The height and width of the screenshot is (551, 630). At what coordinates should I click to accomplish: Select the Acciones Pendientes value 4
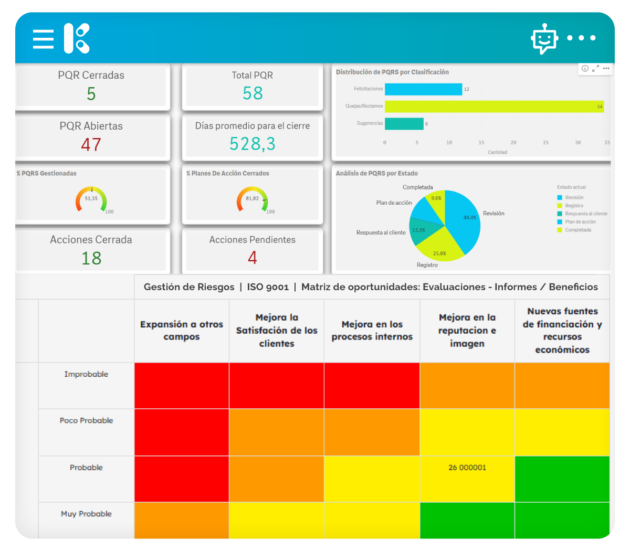click(x=252, y=258)
